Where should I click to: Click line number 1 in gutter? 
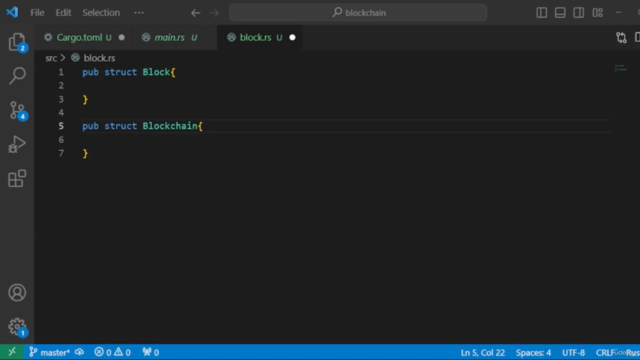(x=61, y=72)
